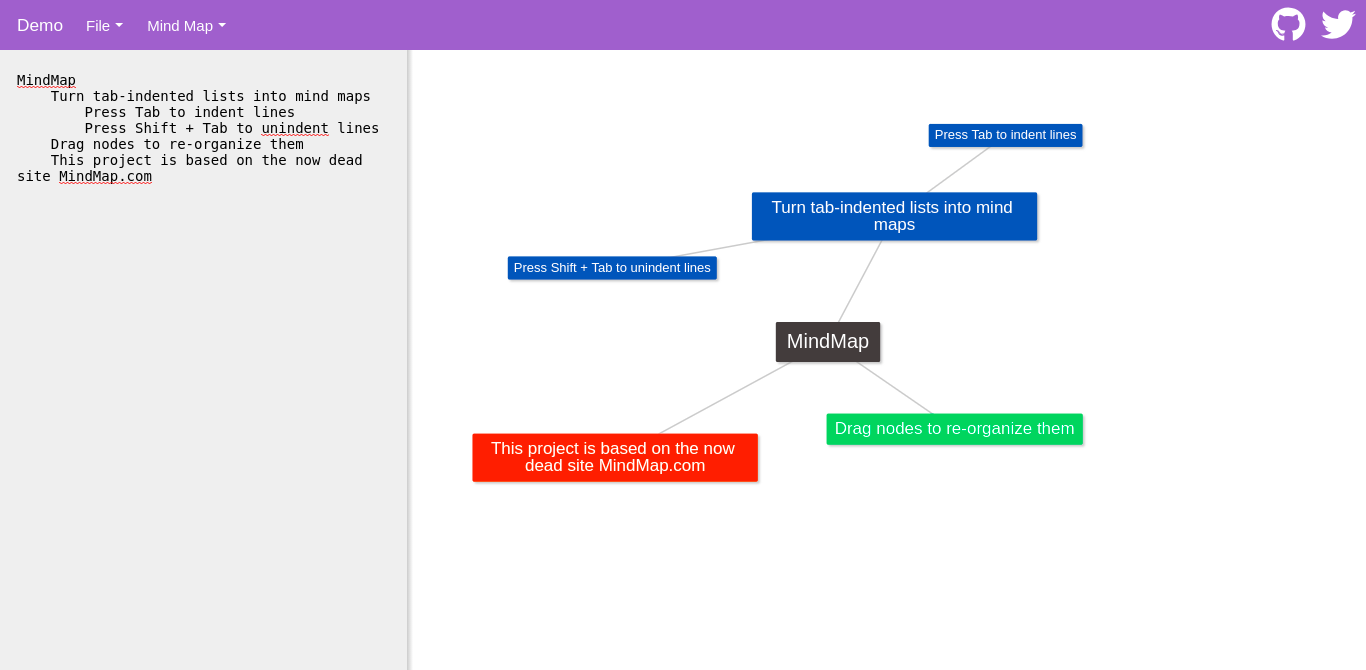This screenshot has height=670, width=1366.
Task: Click the line 'Drag nodes to re-organize them'
Action: point(176,144)
